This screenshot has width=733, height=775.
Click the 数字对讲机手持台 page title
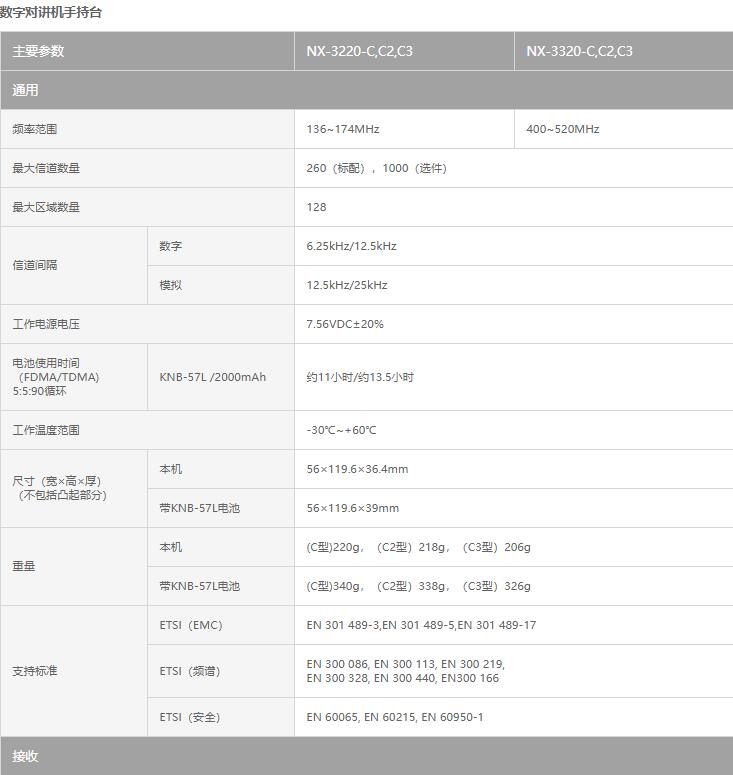[51, 13]
